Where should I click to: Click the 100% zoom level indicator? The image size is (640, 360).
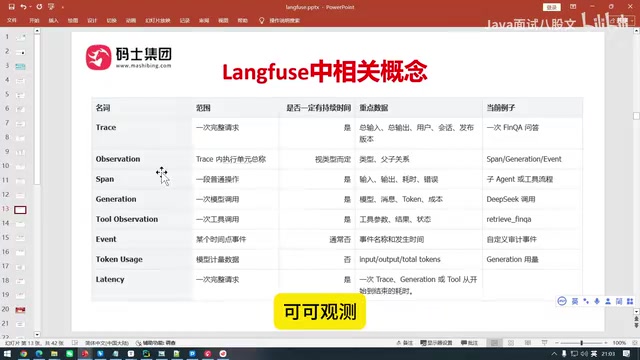pyautogui.click(x=619, y=343)
